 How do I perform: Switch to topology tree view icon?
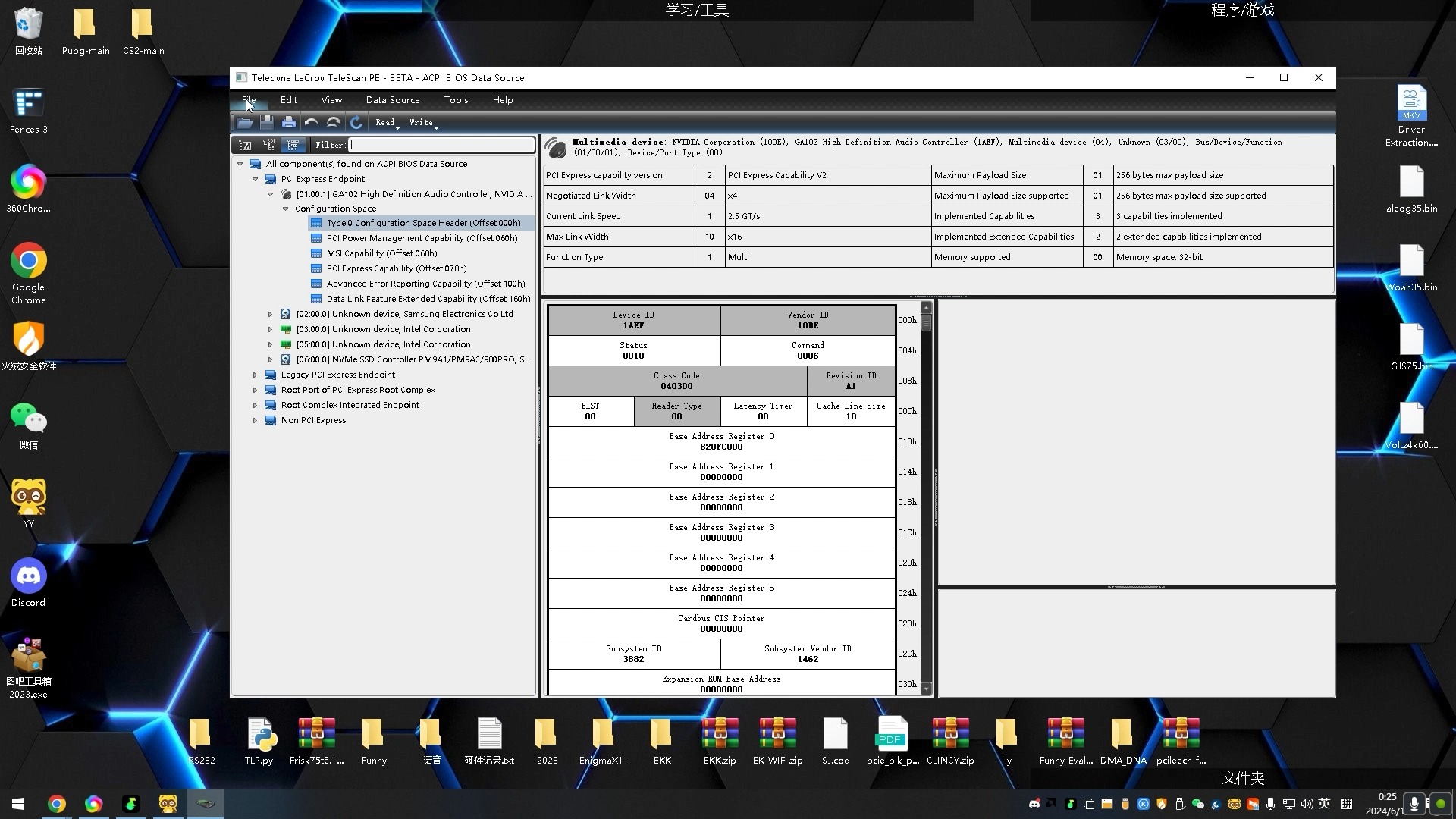245,145
